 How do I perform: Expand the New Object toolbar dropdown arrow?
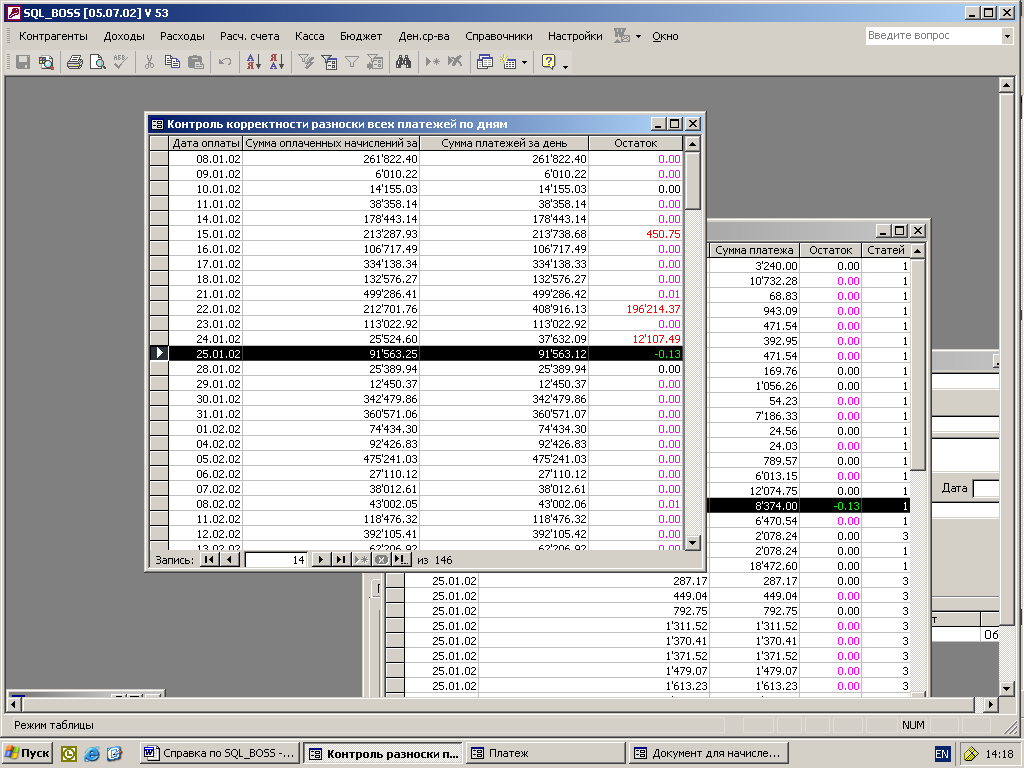tap(524, 63)
